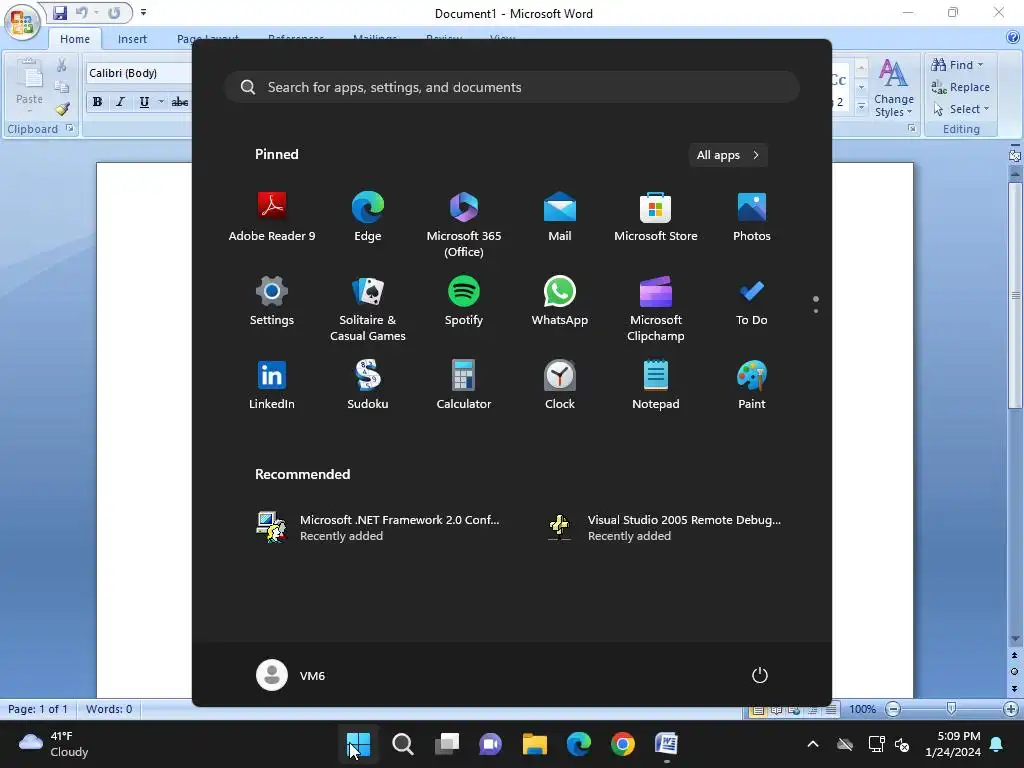
Task: Open Task View on the taskbar
Action: [447, 744]
